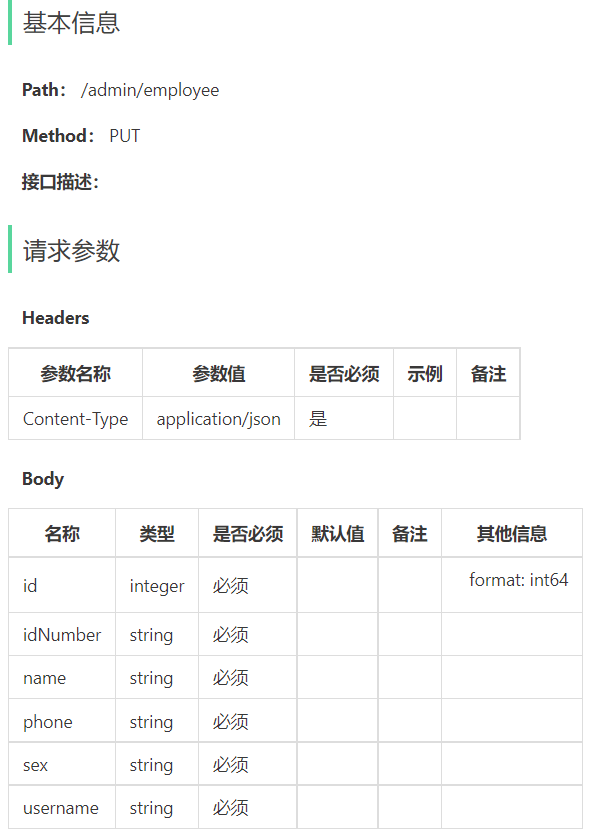Select the PUT method value
Screen dimensions: 596x834
pos(124,136)
